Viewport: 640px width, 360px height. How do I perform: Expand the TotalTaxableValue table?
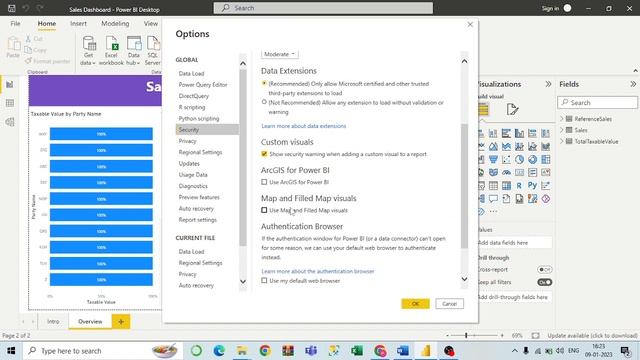(562, 141)
